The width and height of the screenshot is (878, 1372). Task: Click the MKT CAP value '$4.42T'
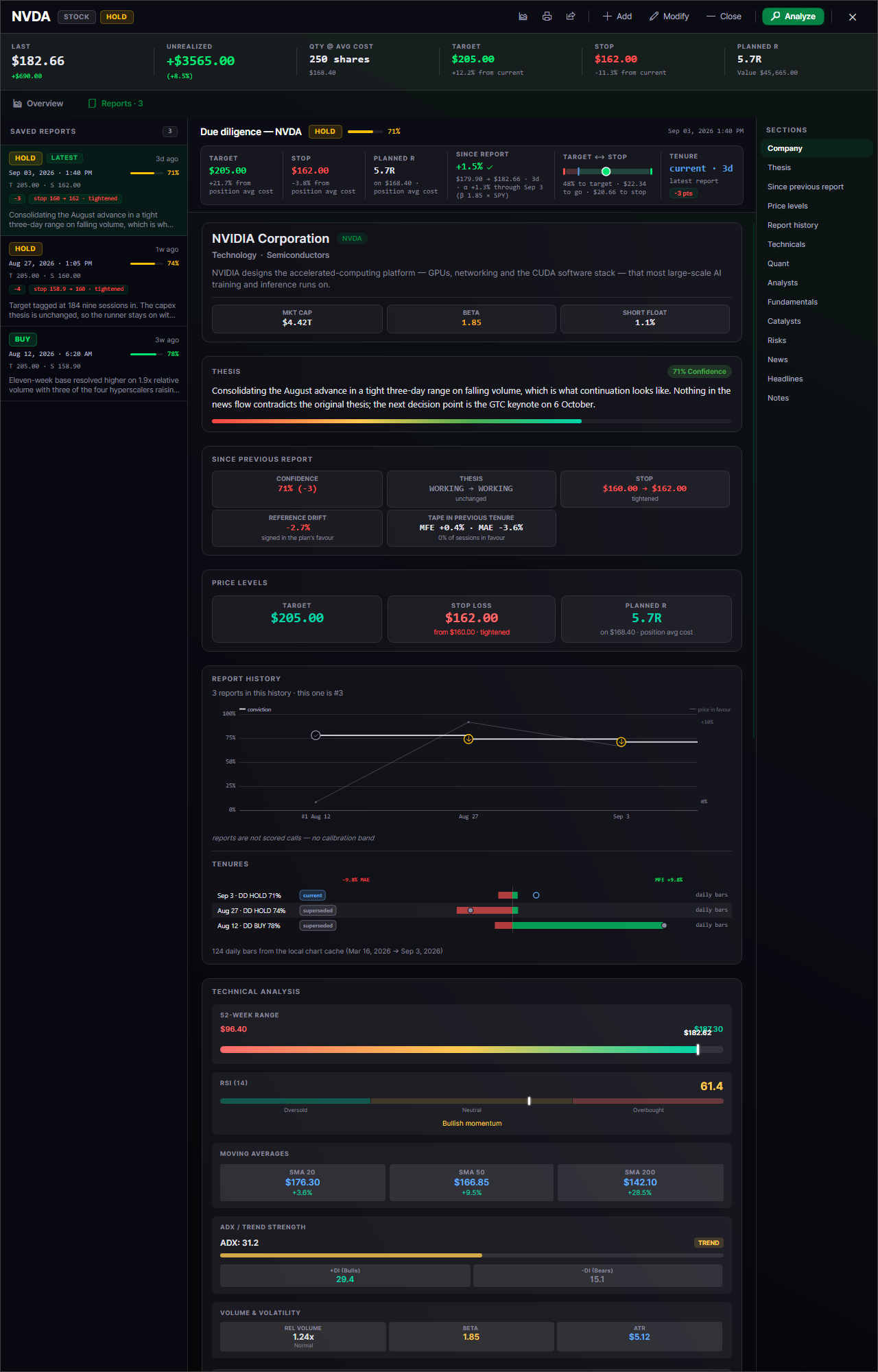click(297, 322)
